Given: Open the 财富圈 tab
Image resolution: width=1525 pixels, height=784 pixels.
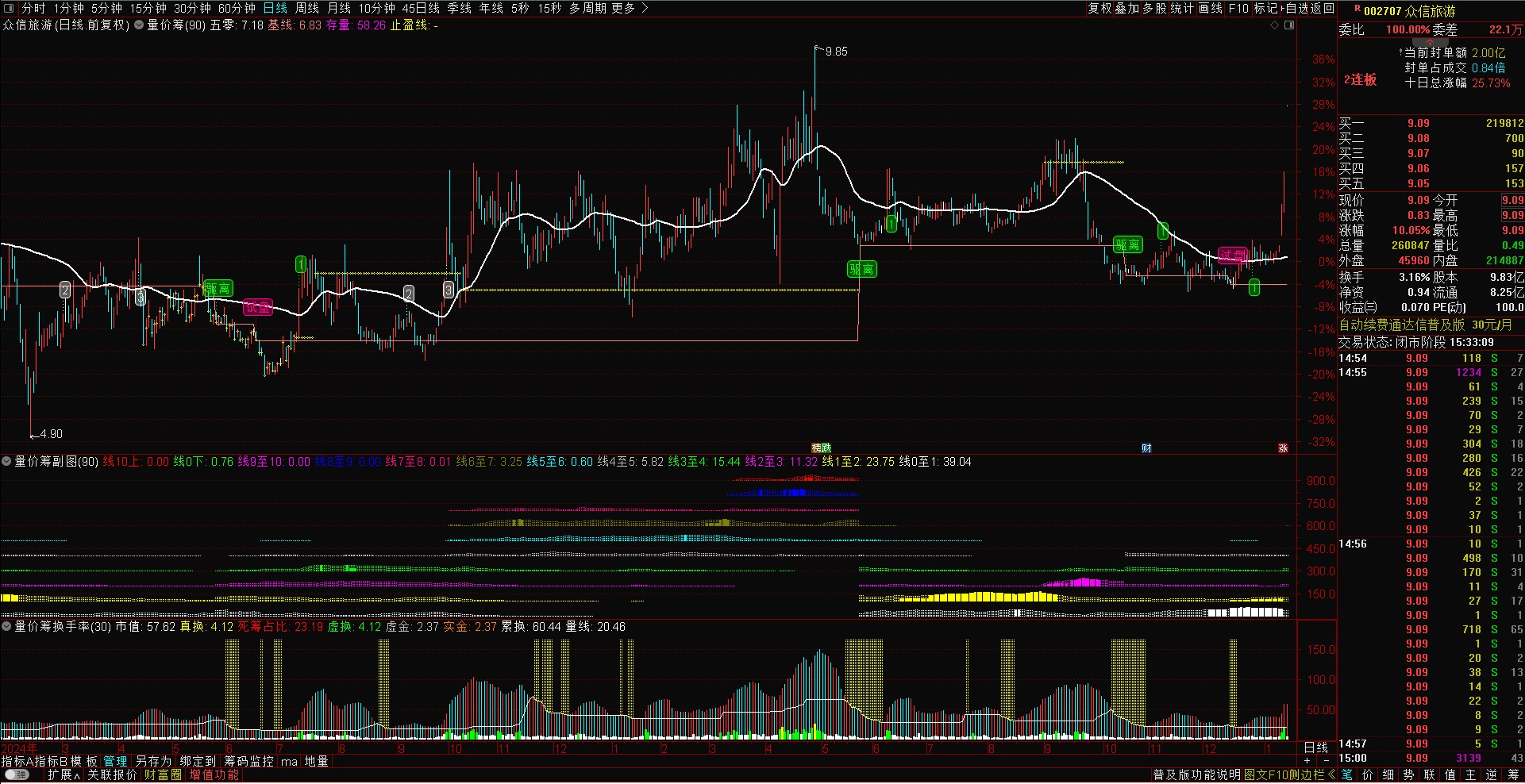Looking at the screenshot, I should tap(163, 775).
